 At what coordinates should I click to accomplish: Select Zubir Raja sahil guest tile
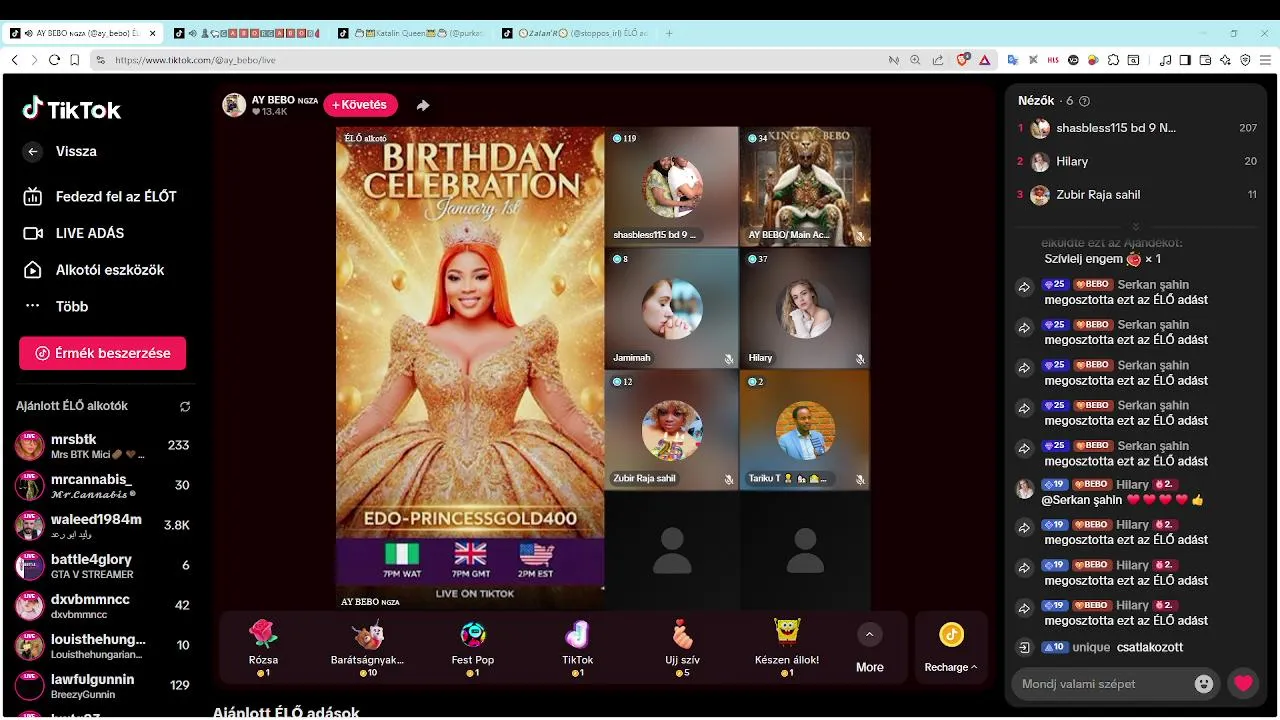[x=671, y=429]
